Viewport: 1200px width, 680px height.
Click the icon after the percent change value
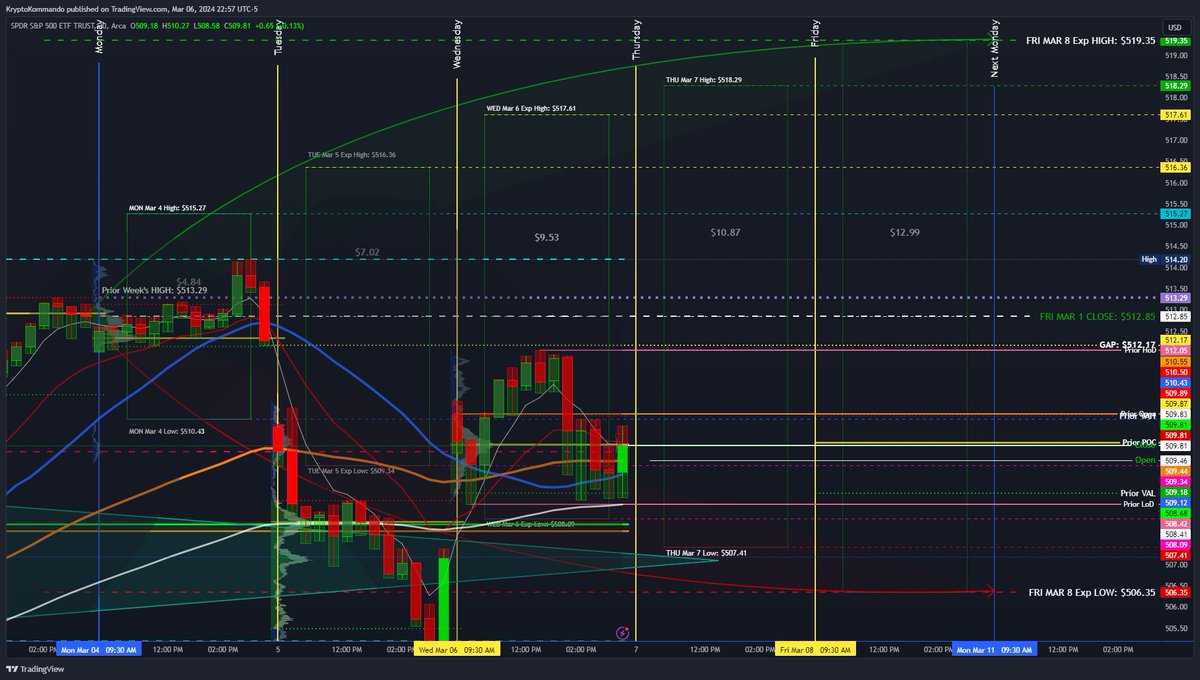click(x=310, y=27)
